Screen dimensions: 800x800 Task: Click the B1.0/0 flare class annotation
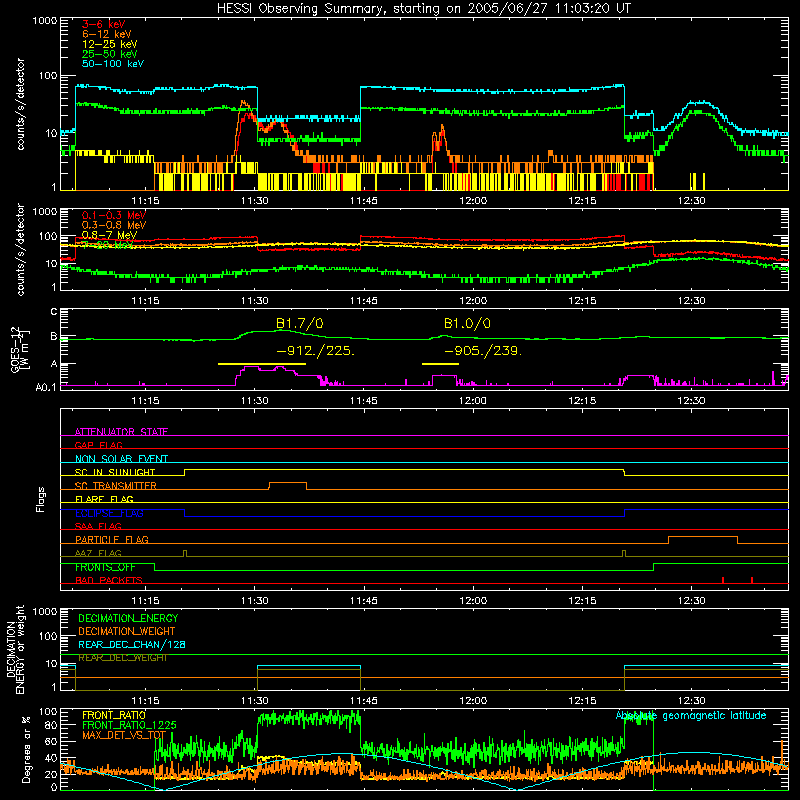(x=467, y=323)
